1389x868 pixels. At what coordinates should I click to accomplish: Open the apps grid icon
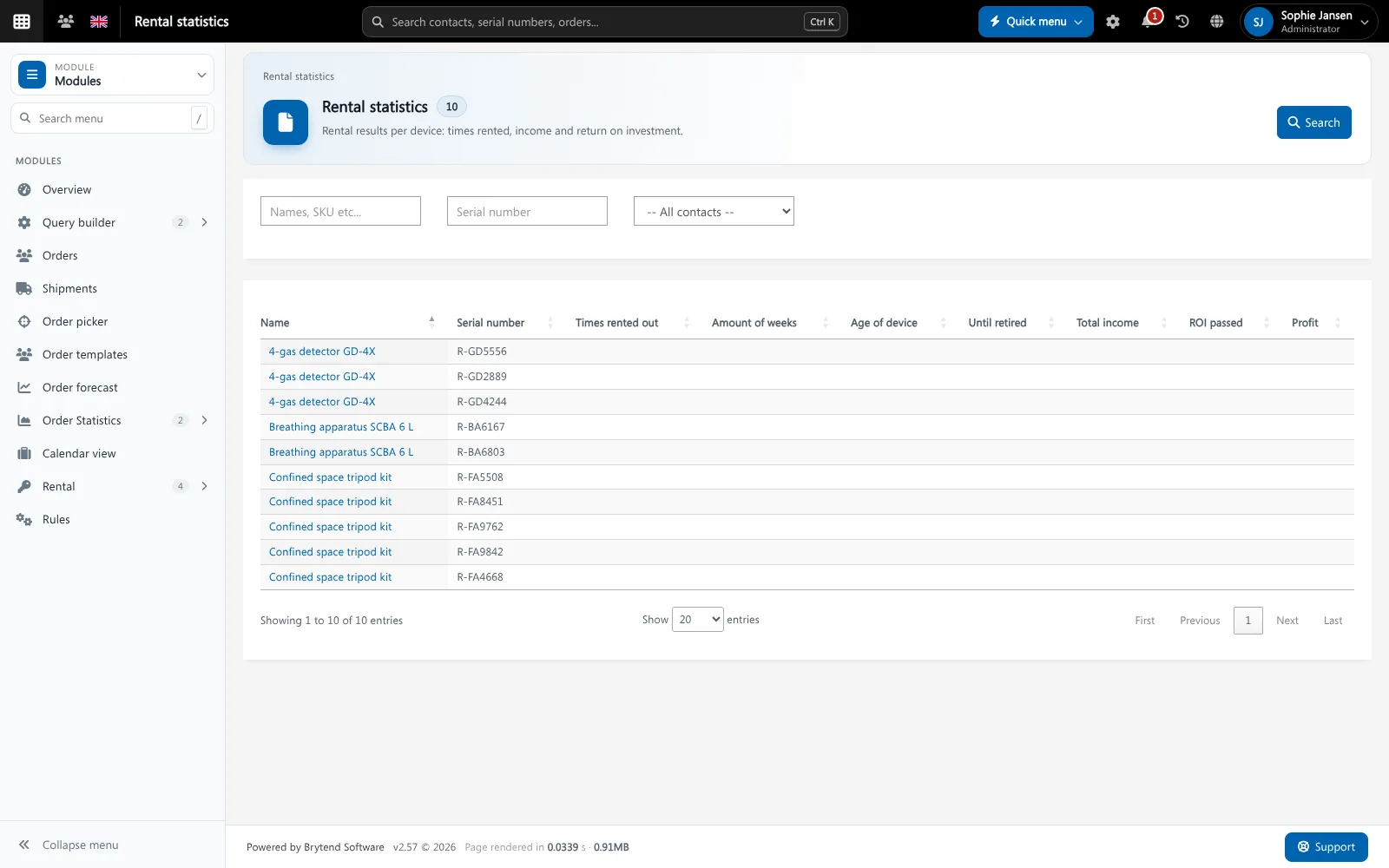(22, 22)
